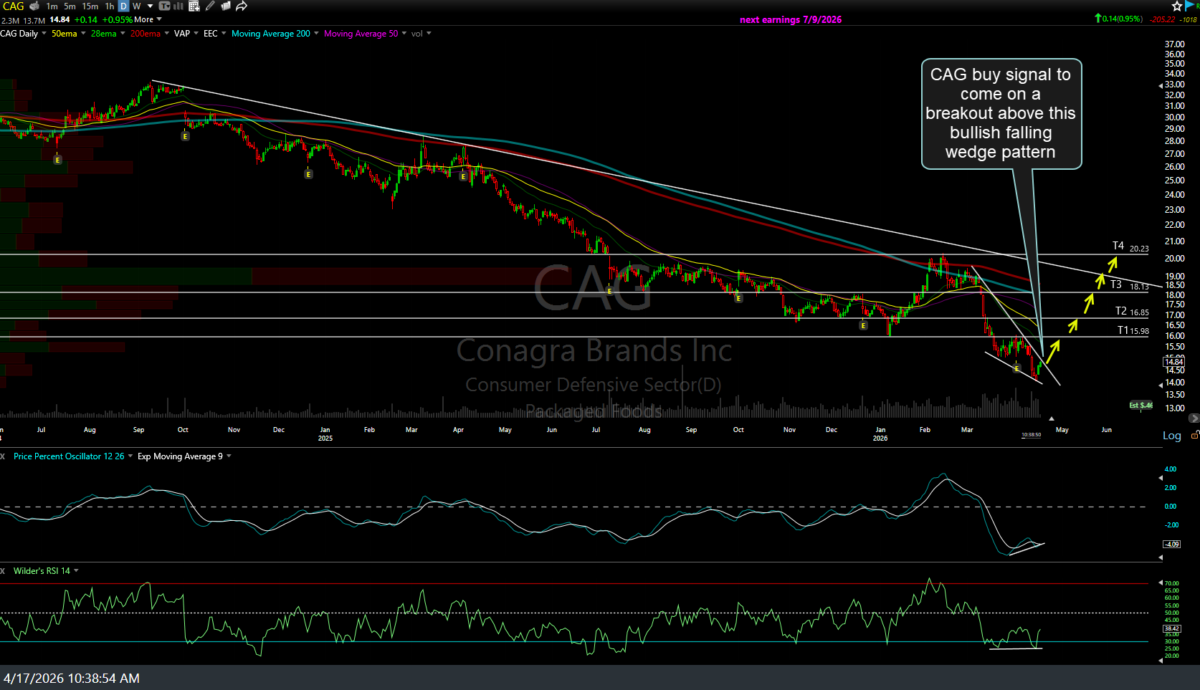The image size is (1200, 690).
Task: Select the pencil drawing tool
Action: point(209,6)
